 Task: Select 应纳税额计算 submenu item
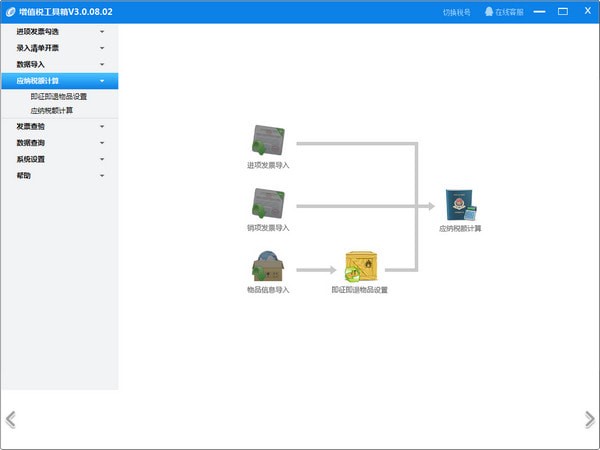52,110
